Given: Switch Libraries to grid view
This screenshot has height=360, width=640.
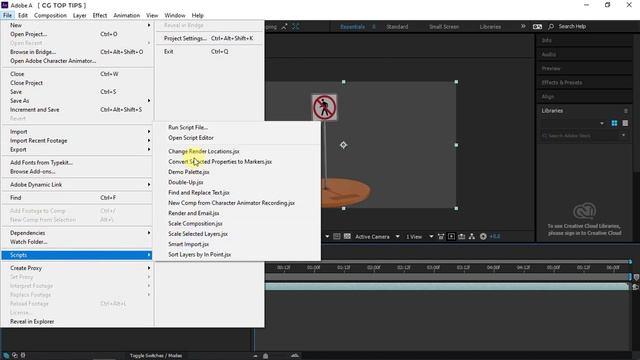Looking at the screenshot, I should click(x=614, y=123).
